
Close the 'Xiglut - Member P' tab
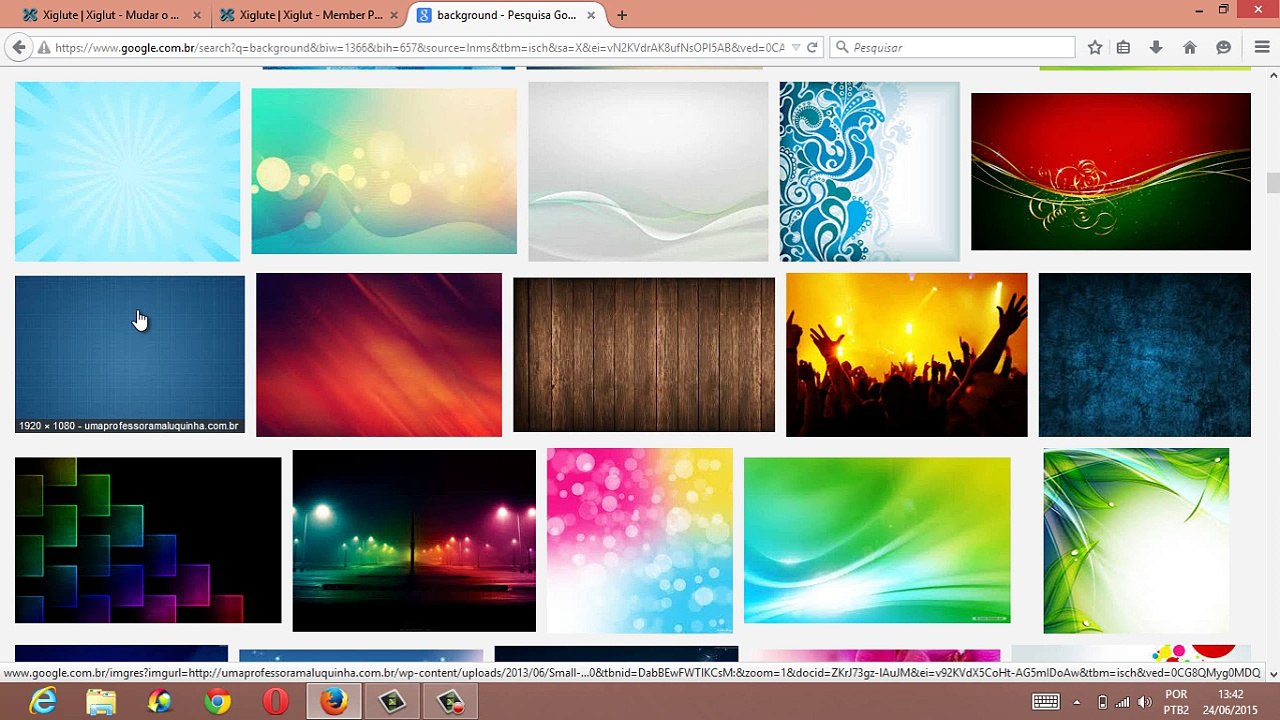click(x=394, y=15)
